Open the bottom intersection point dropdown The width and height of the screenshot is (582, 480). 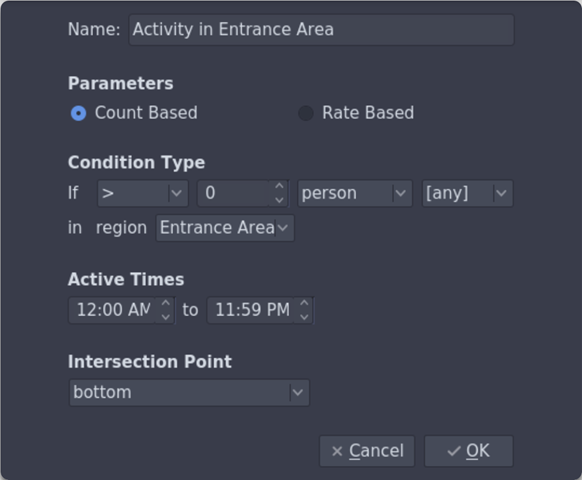coord(189,392)
